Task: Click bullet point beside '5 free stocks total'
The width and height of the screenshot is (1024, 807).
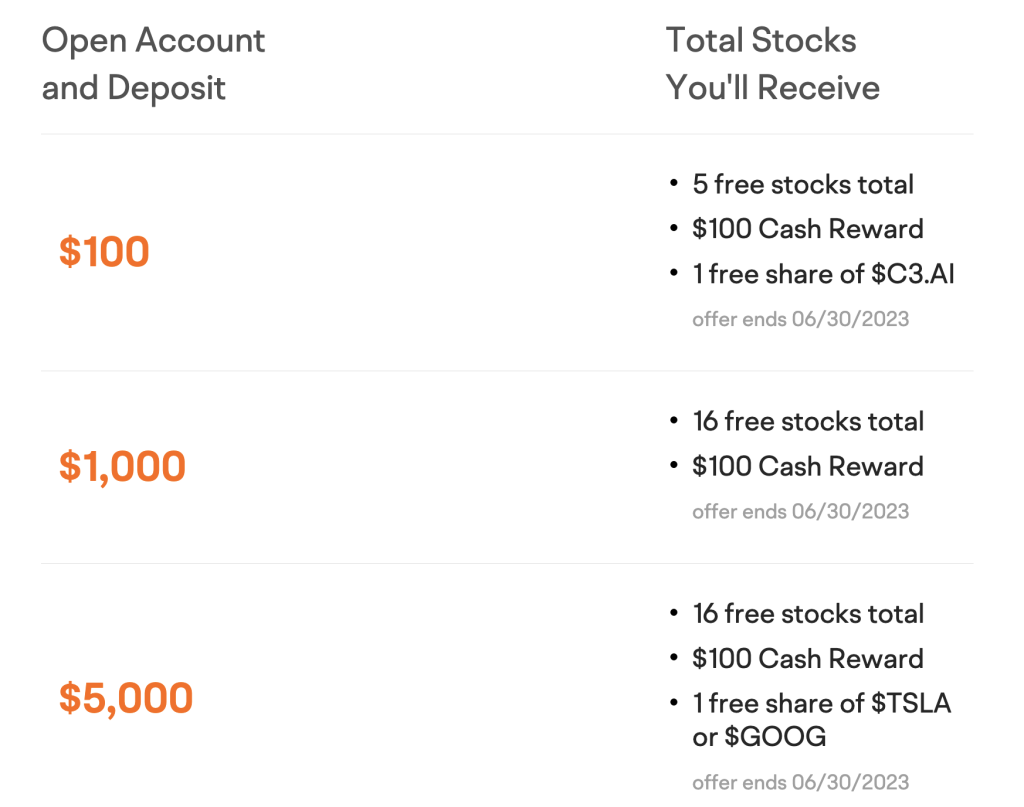Action: pyautogui.click(x=674, y=183)
